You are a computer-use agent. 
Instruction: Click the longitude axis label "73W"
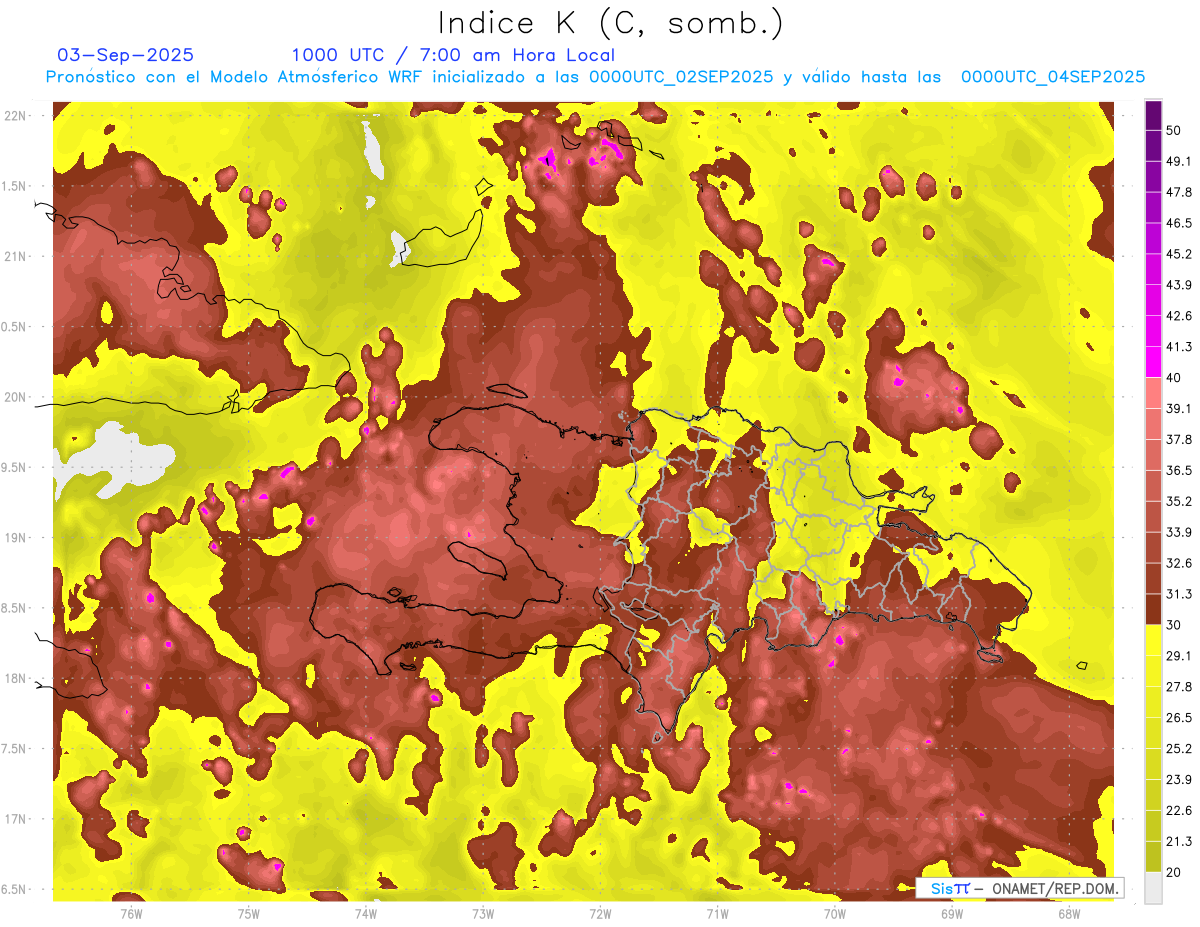[x=483, y=913]
